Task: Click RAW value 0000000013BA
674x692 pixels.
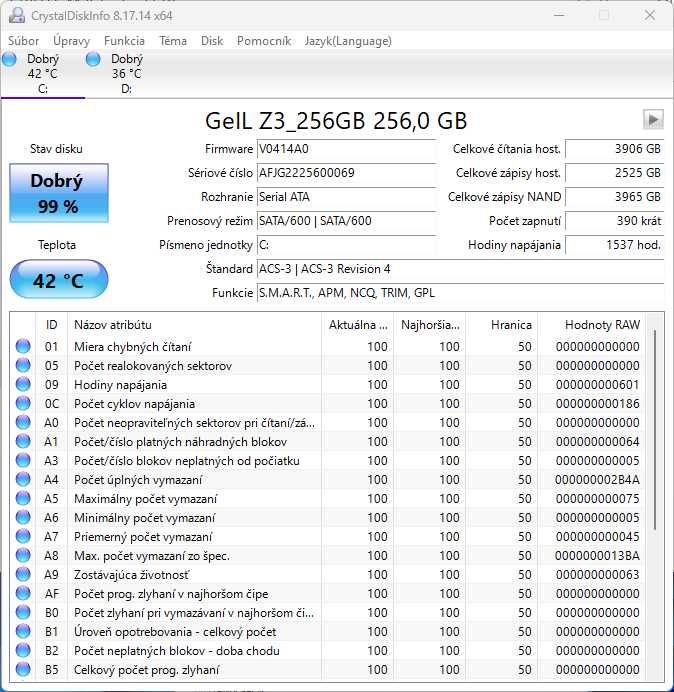Action: click(x=597, y=556)
